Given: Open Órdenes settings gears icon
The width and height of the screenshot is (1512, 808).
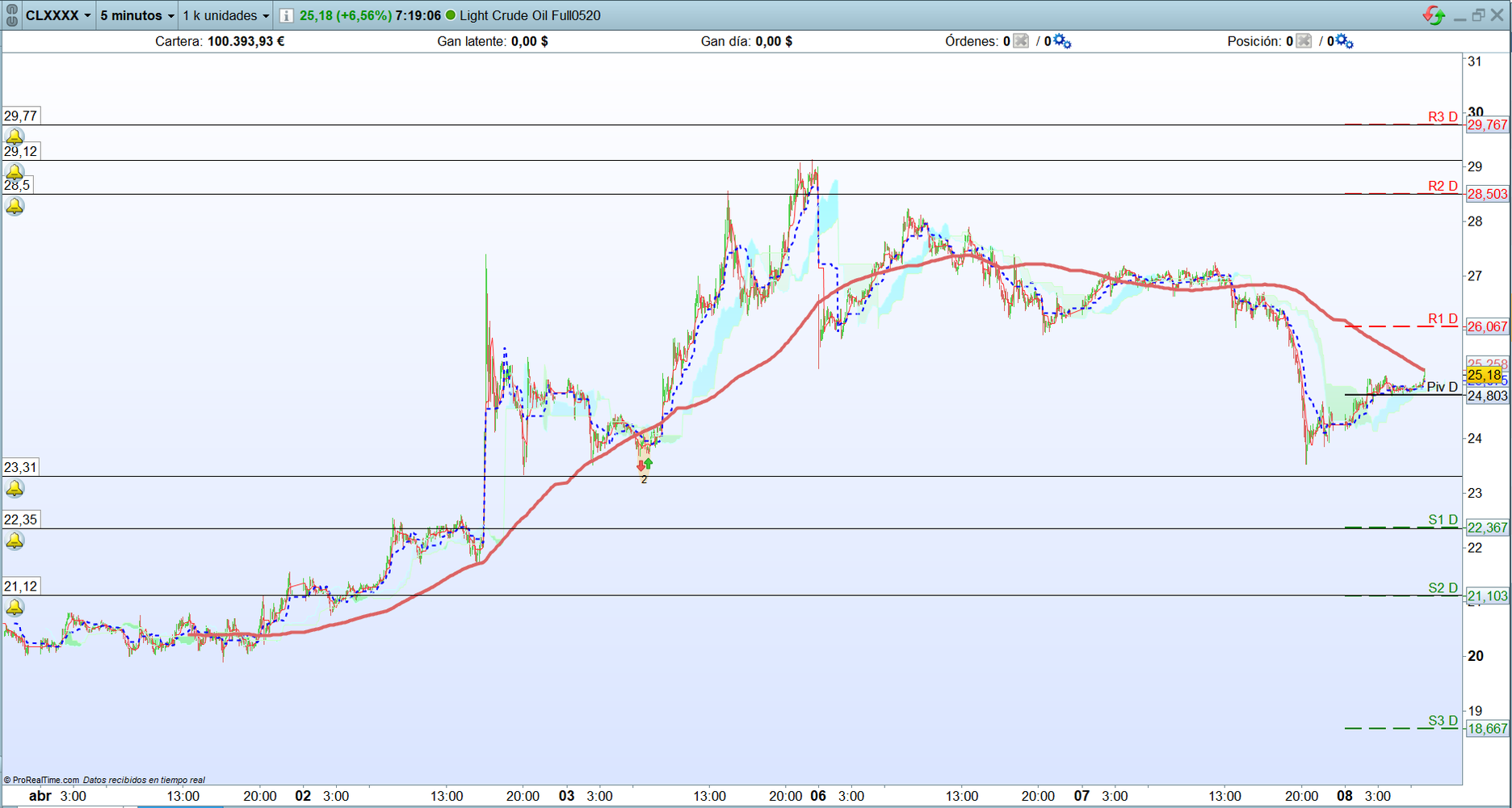Looking at the screenshot, I should pyautogui.click(x=1062, y=41).
